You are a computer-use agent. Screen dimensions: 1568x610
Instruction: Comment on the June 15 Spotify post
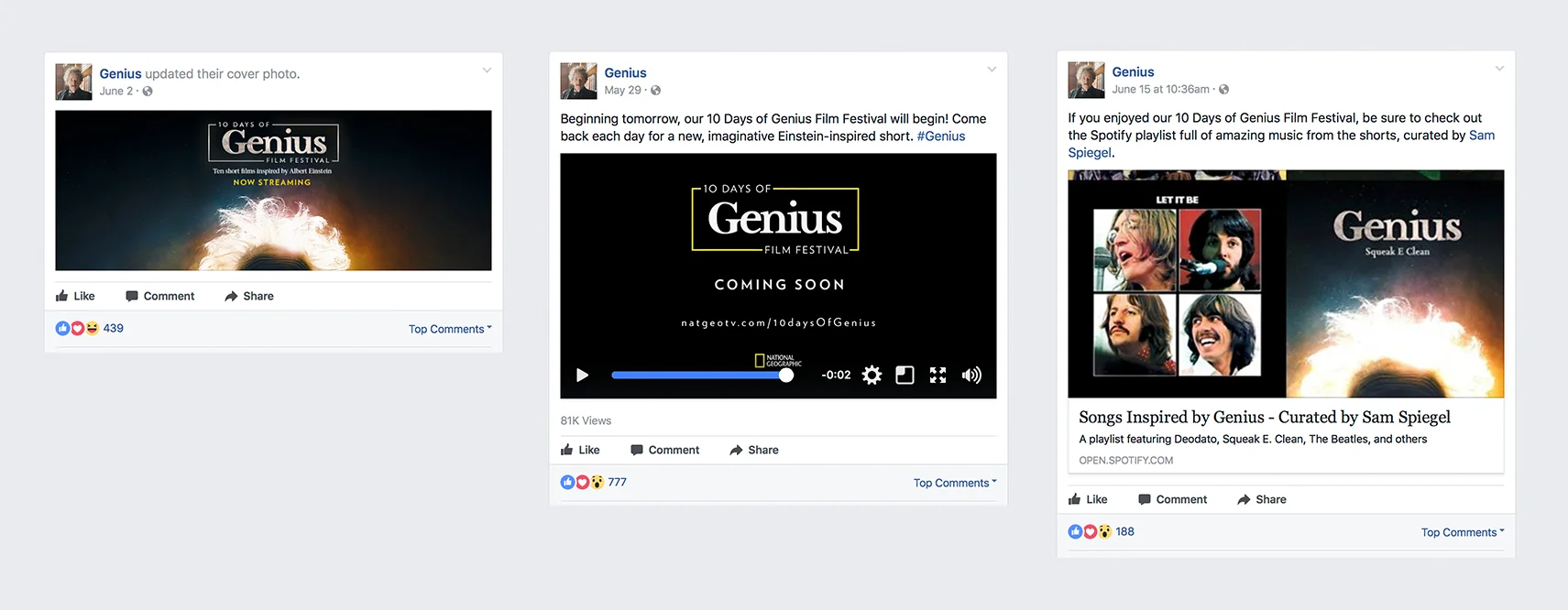coord(1172,499)
